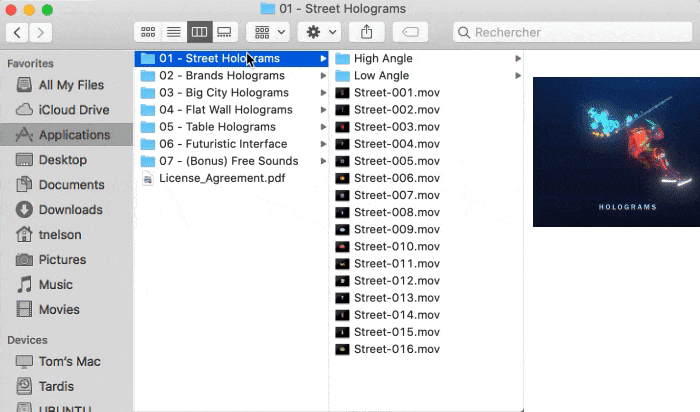Screen dimensions: 700x412
Task: Open Music in sidebar
Action: pyautogui.click(x=67, y=285)
